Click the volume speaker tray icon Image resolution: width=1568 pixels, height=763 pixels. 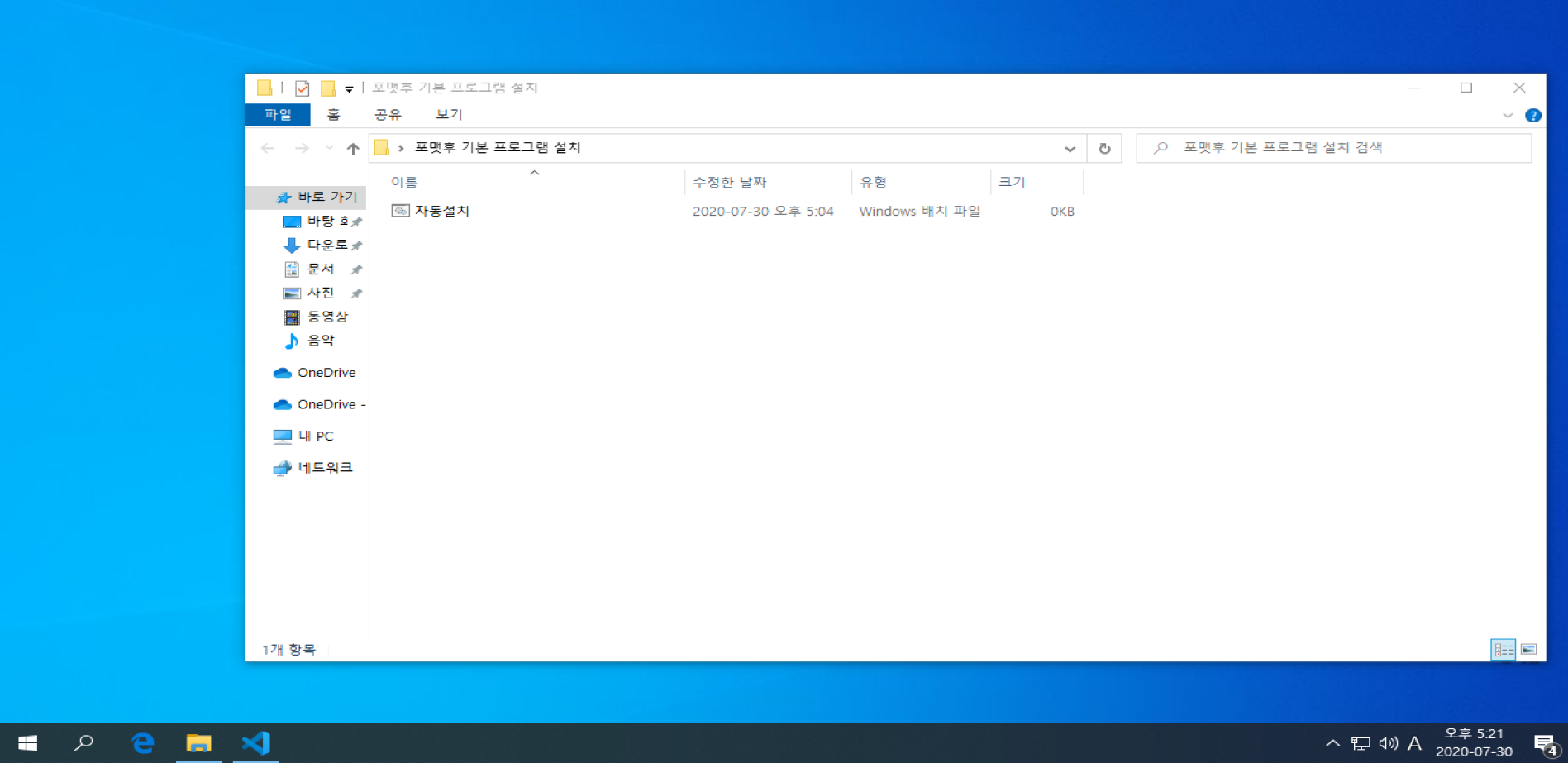pos(1389,743)
